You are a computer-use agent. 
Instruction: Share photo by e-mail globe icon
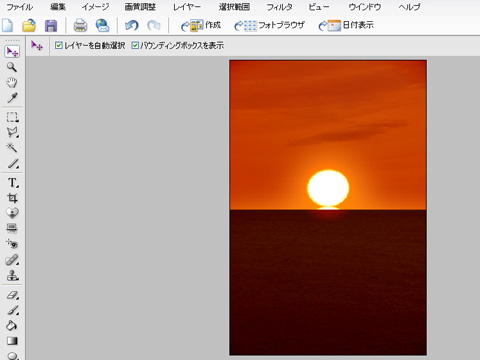[102, 25]
